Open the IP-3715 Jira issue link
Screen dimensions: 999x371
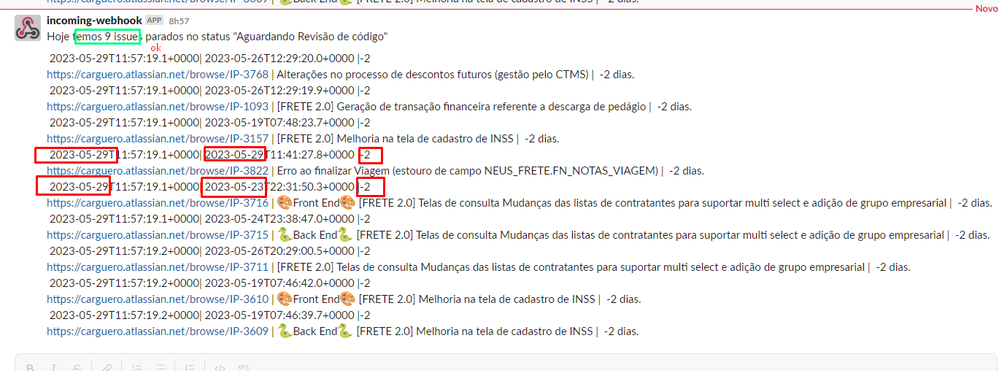[x=157, y=235]
